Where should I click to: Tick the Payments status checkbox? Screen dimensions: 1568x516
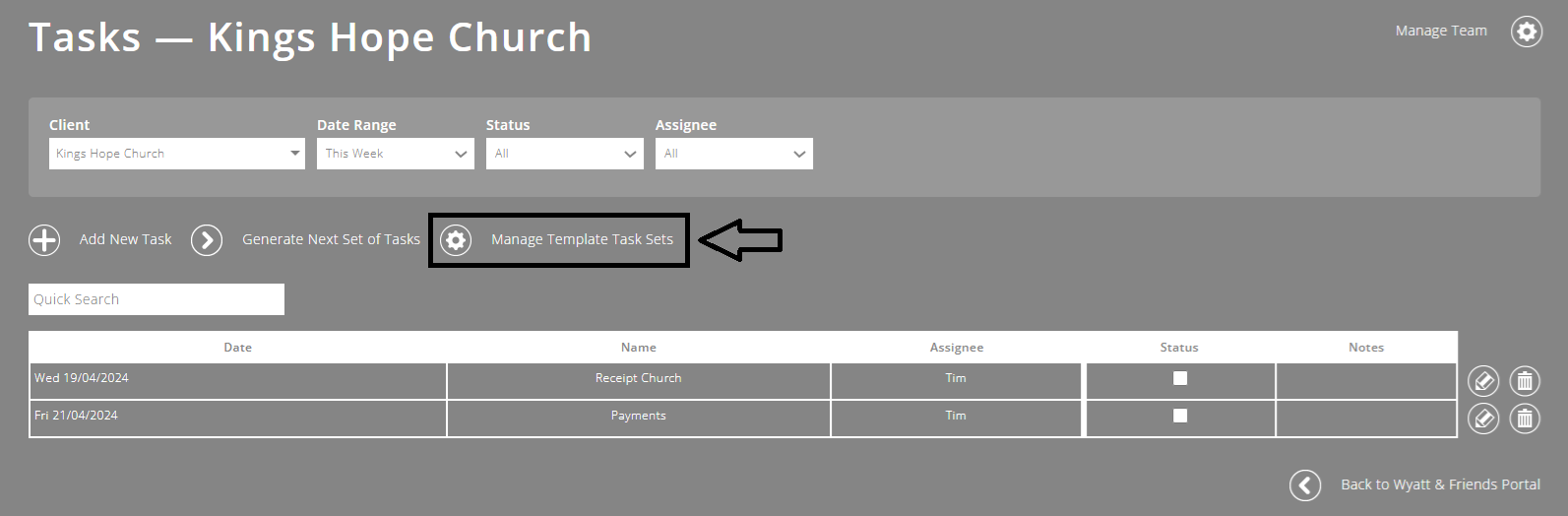(1180, 416)
